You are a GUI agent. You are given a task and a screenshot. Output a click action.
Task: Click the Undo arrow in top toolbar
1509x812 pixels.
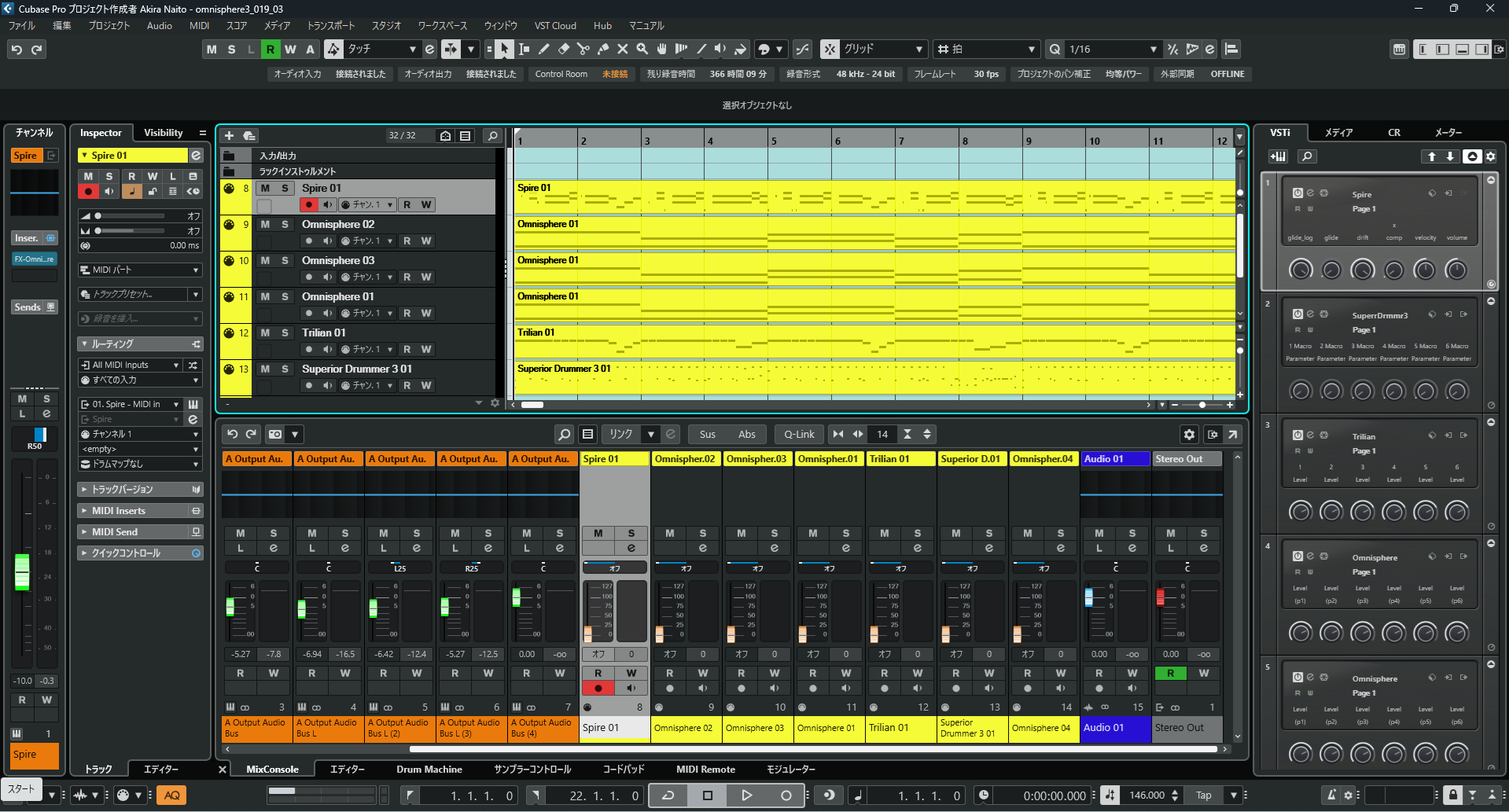(17, 50)
